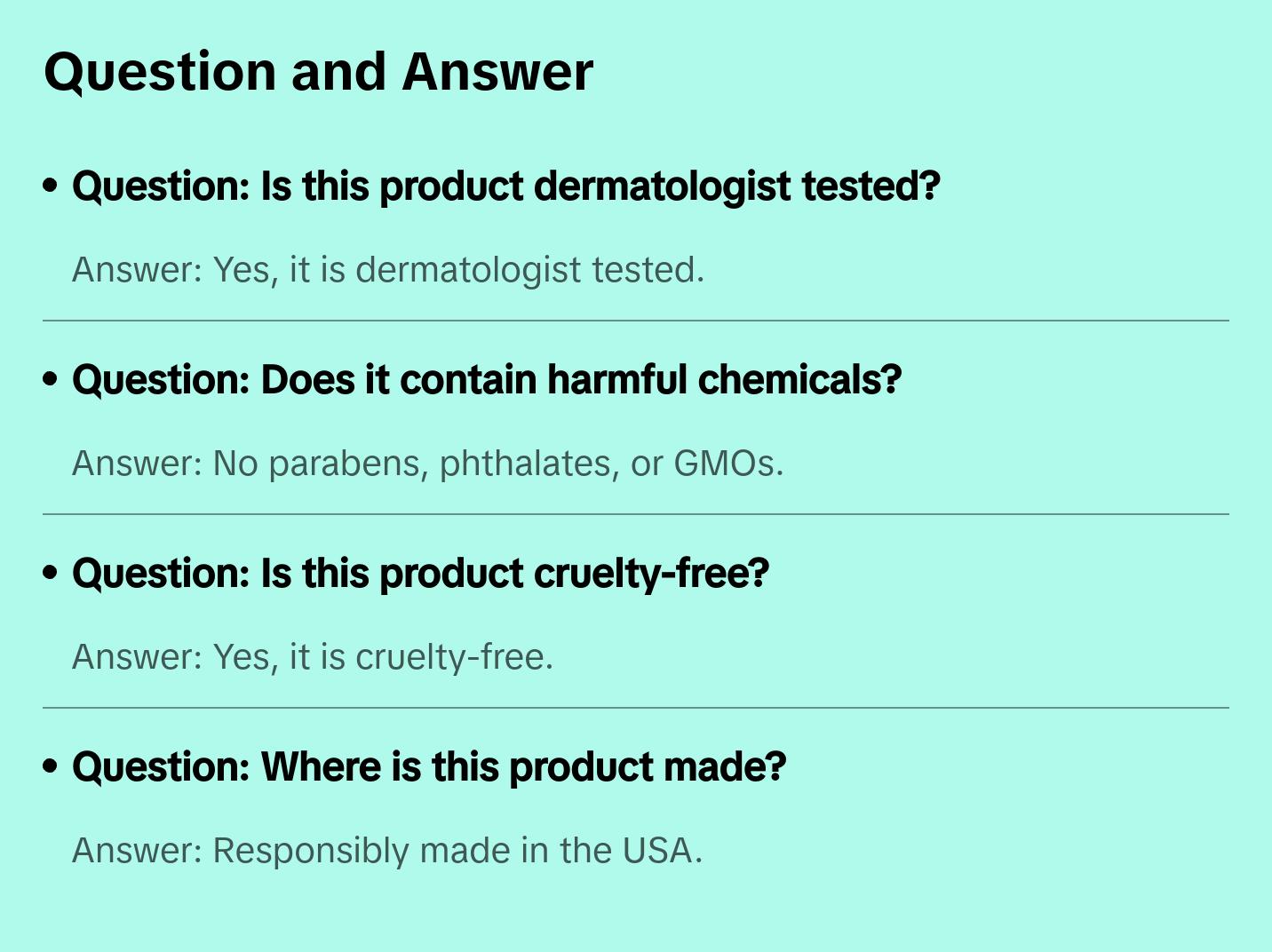1272x952 pixels.
Task: Click the word "Answer" in the heading
Action: (x=497, y=72)
